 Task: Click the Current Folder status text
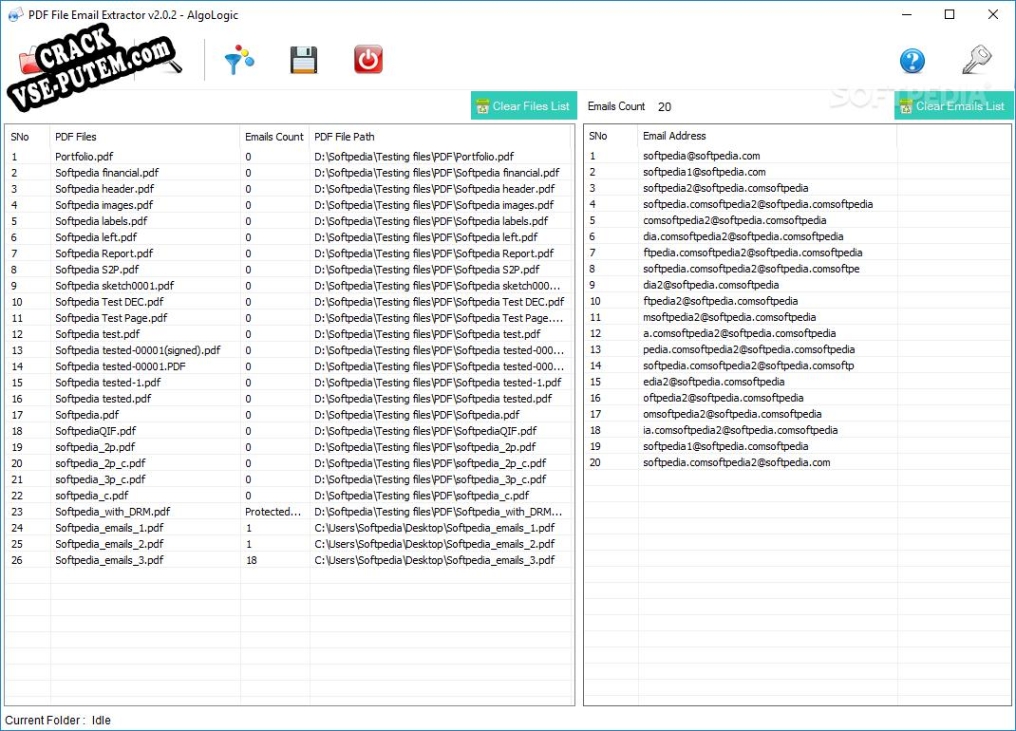[x=58, y=720]
